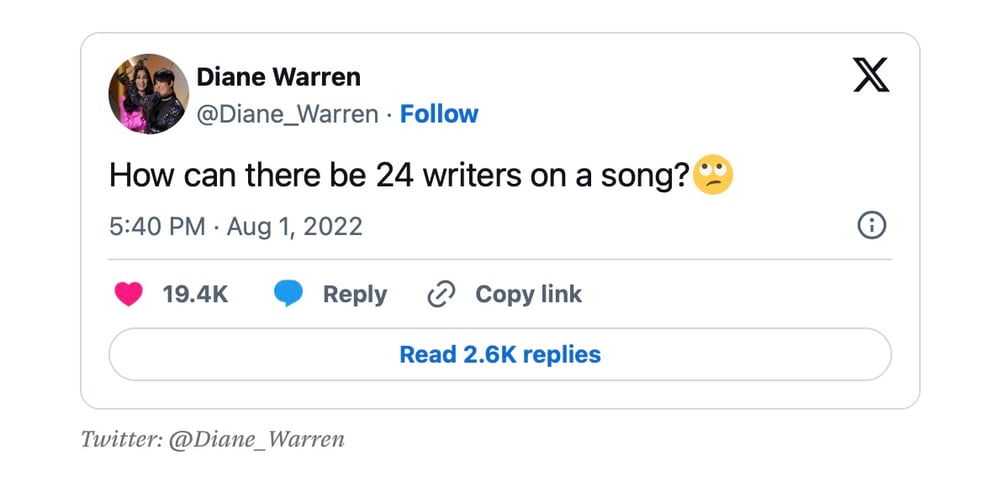Click the X logo icon
Image resolution: width=1004 pixels, height=497 pixels.
point(871,75)
